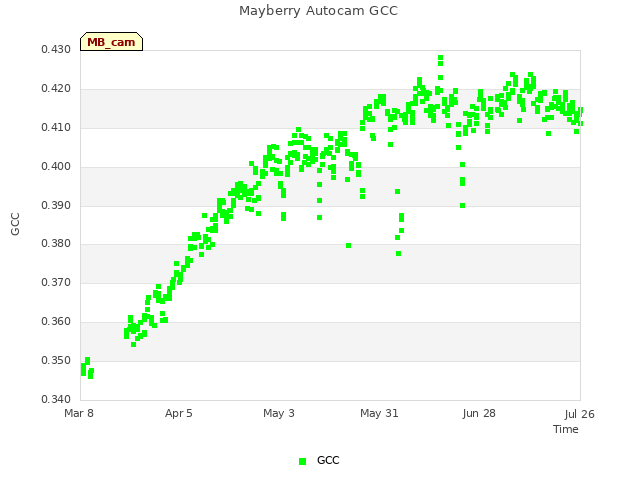Viewport: 640px width, 480px height.
Task: Click the 0.420 y-axis tick label
Action: [56, 89]
